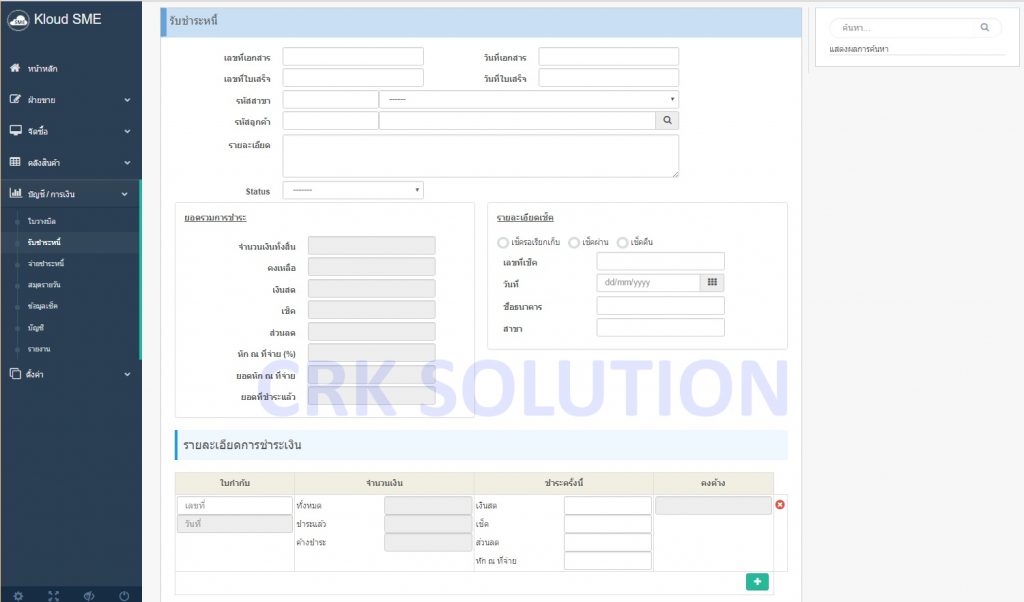Open the customer search magnifier beside รหัสลูกค้า
The image size is (1024, 602).
tap(668, 119)
